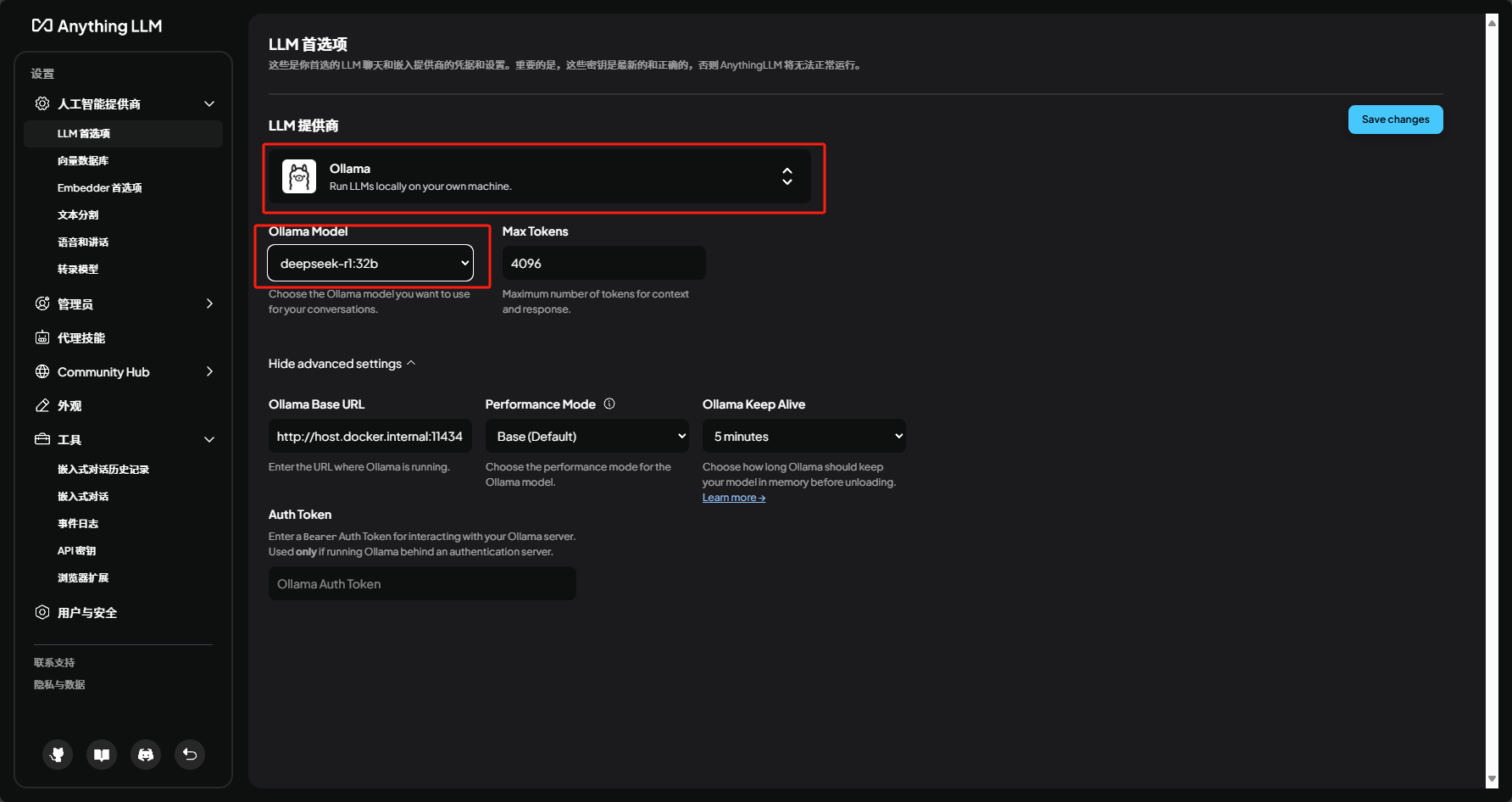Click the Performance Mode info icon

[x=609, y=404]
